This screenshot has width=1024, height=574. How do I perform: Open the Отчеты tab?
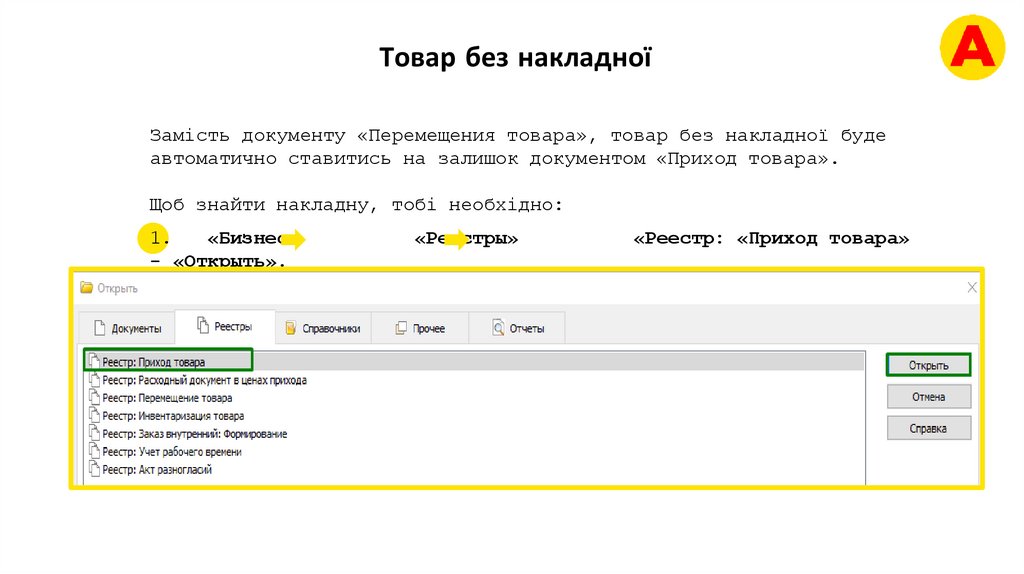pos(517,328)
